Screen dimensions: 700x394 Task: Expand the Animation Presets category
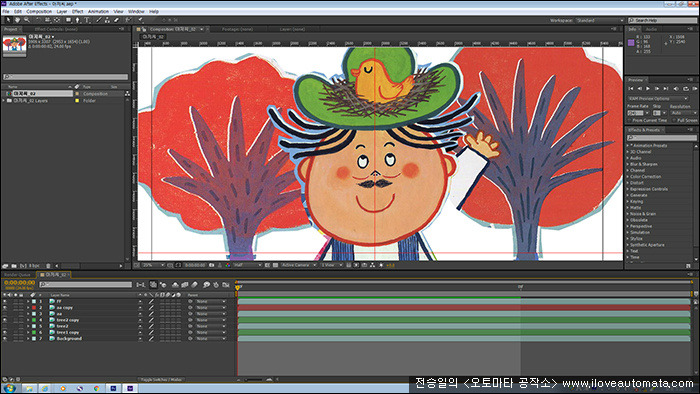pyautogui.click(x=628, y=145)
